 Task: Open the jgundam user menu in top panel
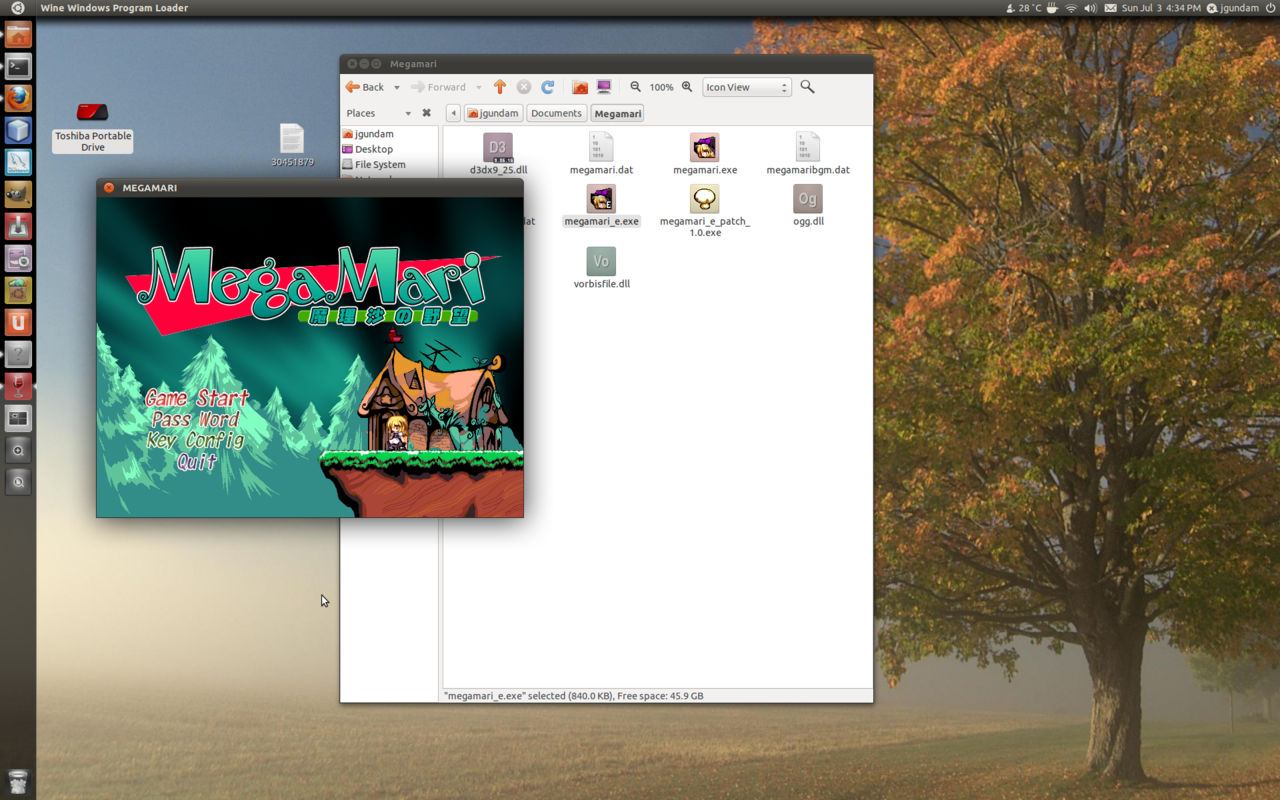pyautogui.click(x=1233, y=8)
